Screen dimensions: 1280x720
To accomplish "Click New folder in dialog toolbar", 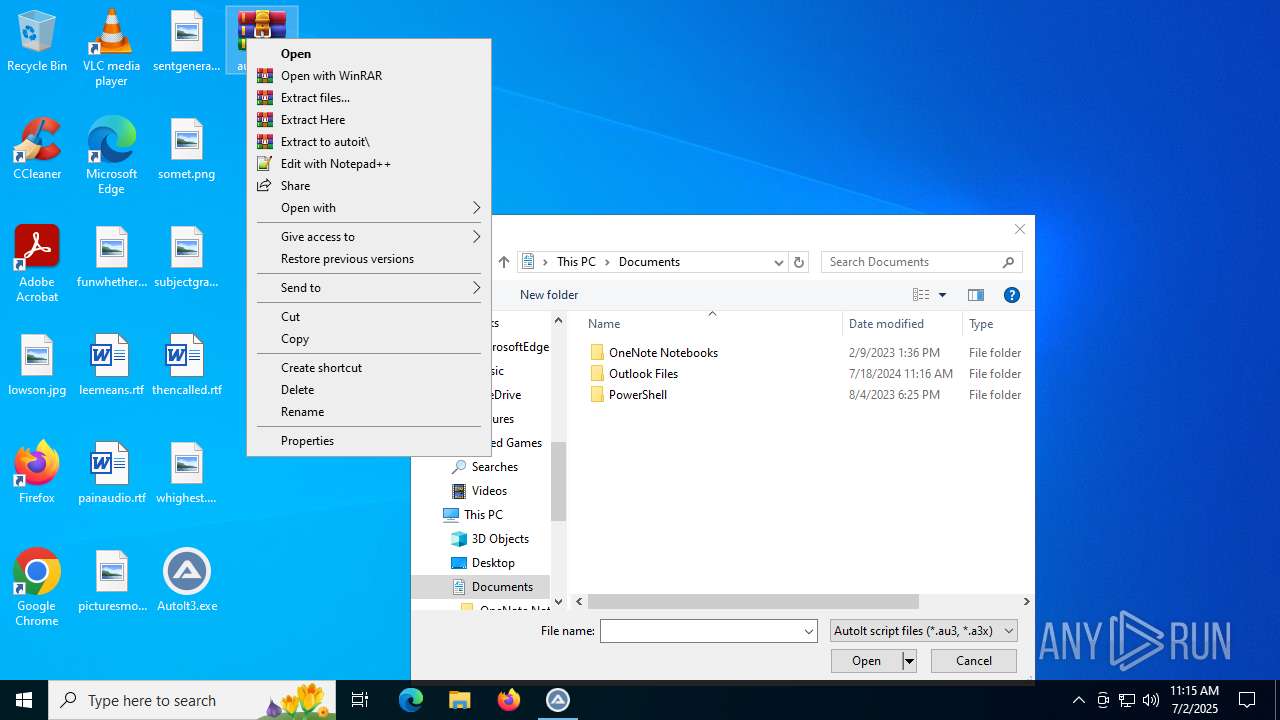I will (549, 295).
